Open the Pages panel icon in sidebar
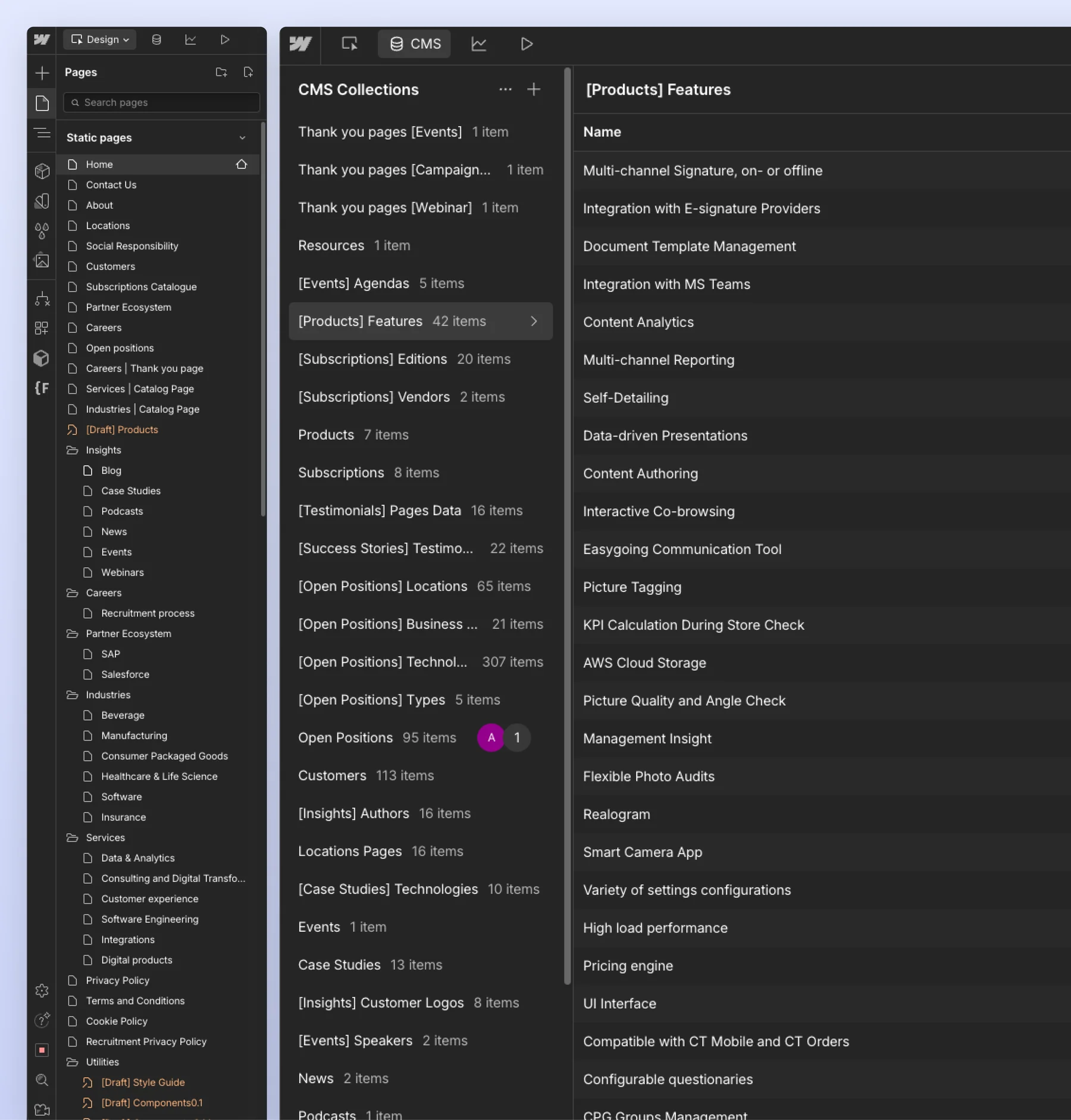1071x1120 pixels. [42, 103]
